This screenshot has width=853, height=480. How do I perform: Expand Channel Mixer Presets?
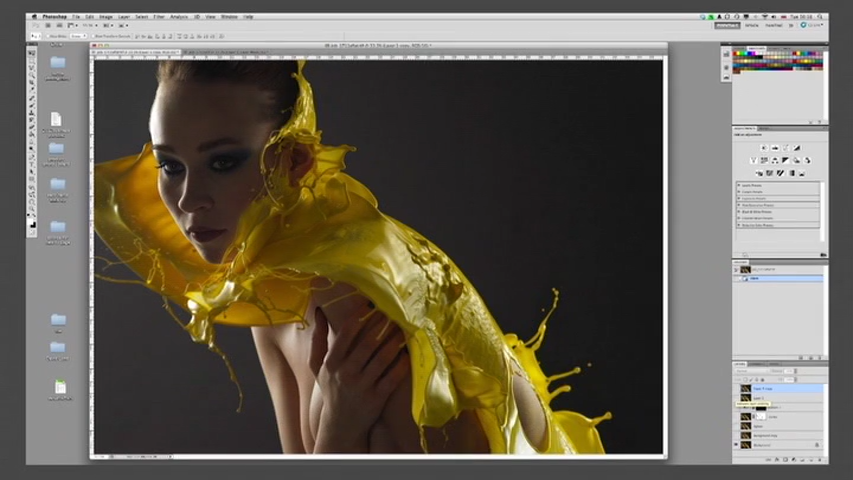click(x=739, y=218)
